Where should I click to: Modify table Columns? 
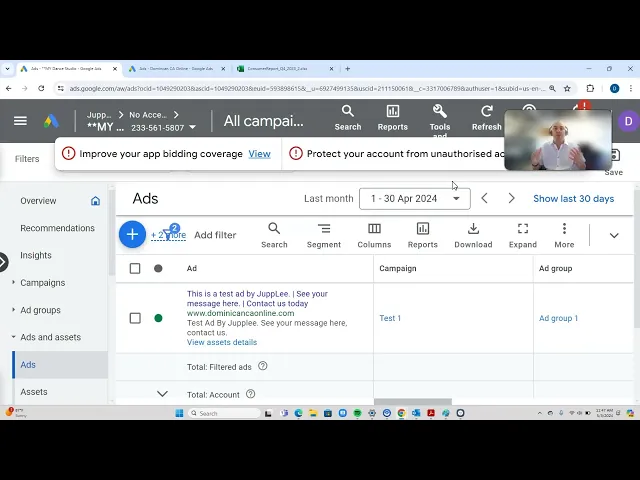click(x=374, y=236)
